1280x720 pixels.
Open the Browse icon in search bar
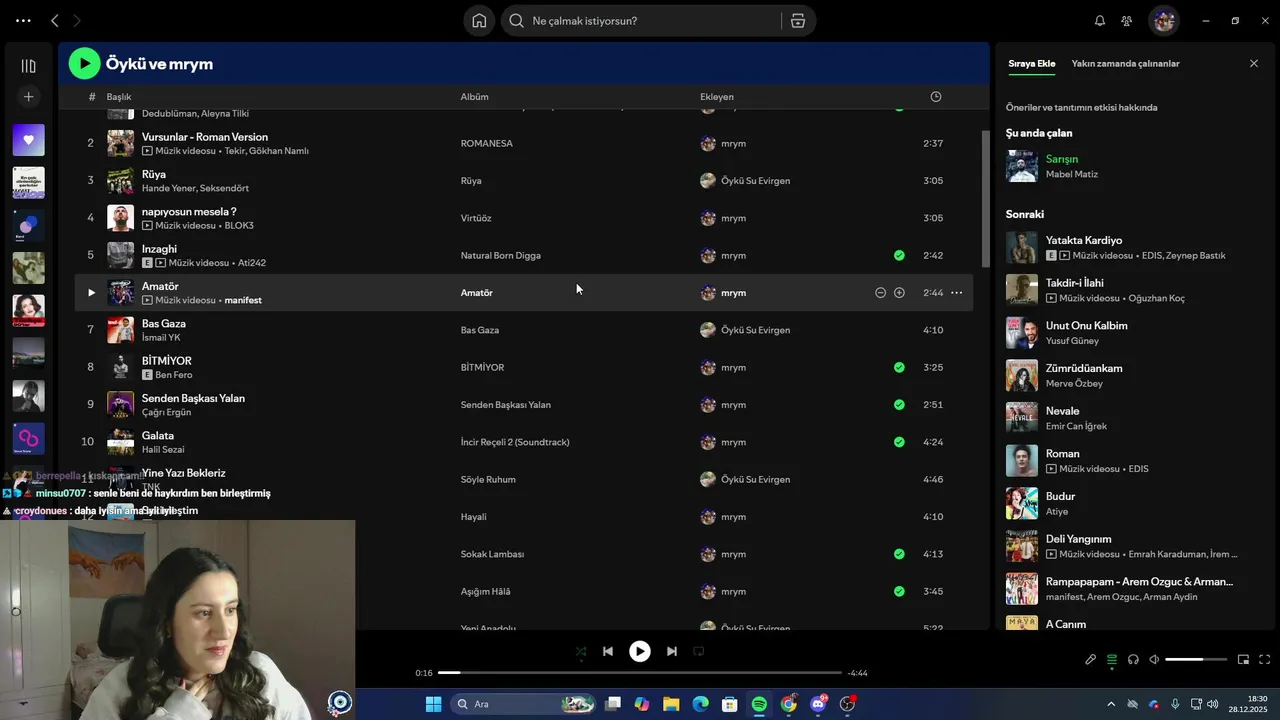pos(798,21)
